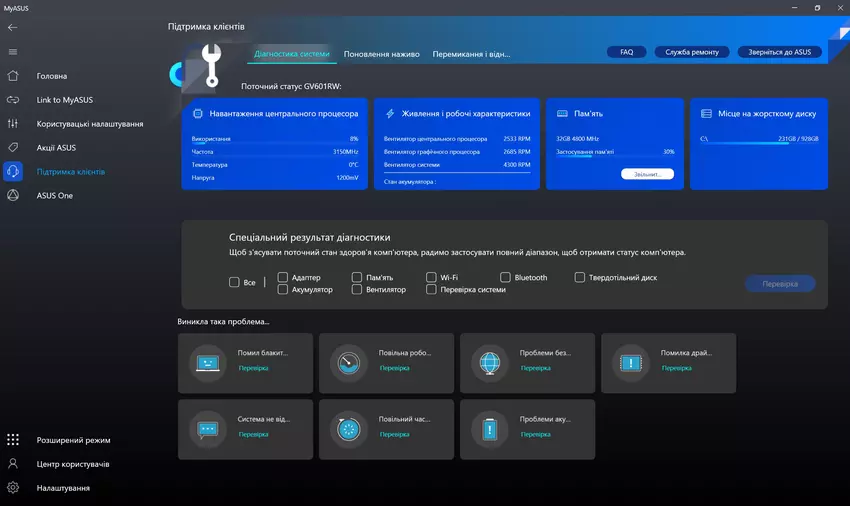The width and height of the screenshot is (850, 506).
Task: Check the Все checkbox
Action: click(x=234, y=283)
